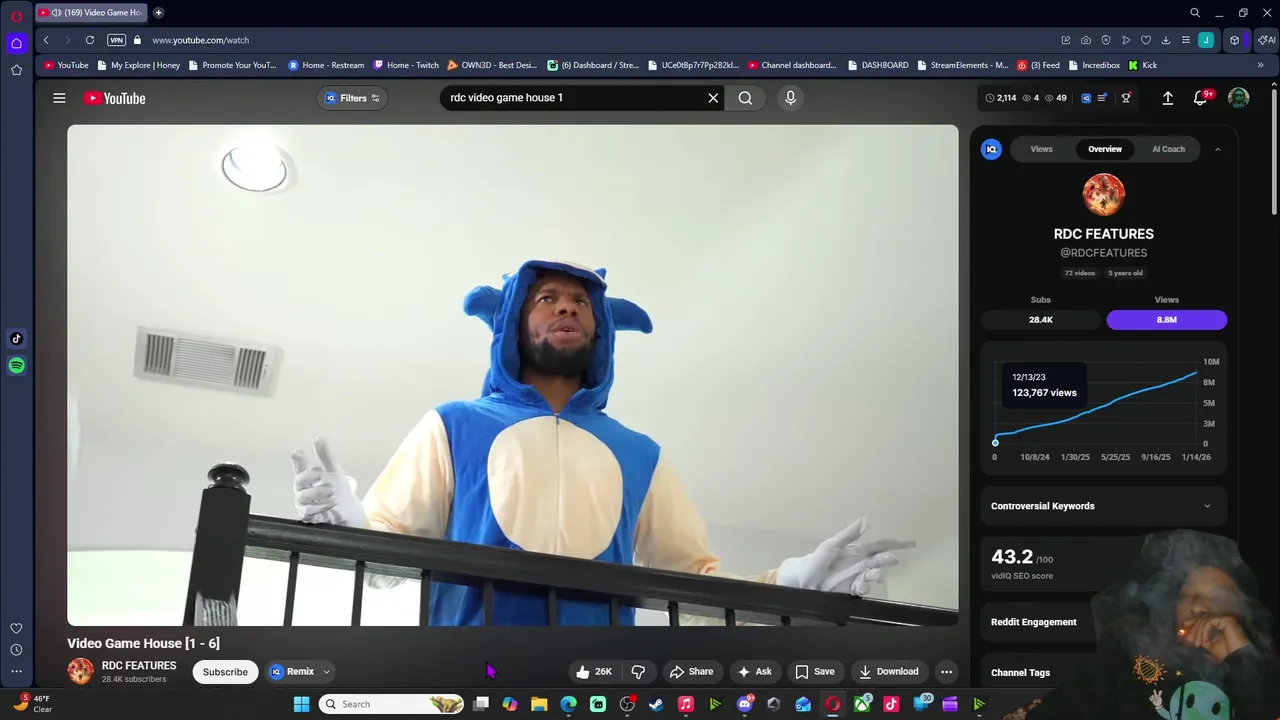
Task: Open the vidIQ list icon in header
Action: [1102, 98]
